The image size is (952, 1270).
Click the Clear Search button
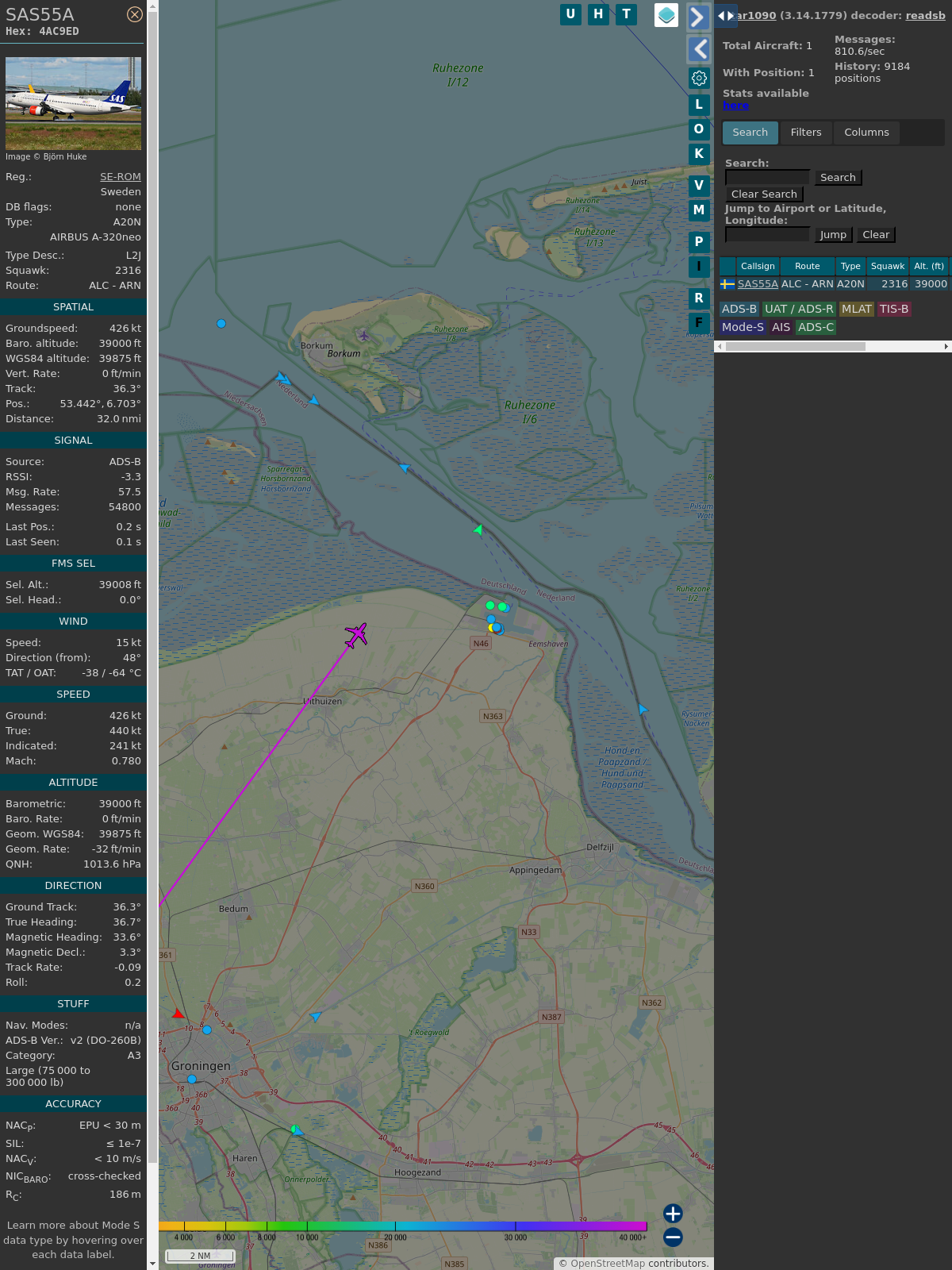click(764, 194)
